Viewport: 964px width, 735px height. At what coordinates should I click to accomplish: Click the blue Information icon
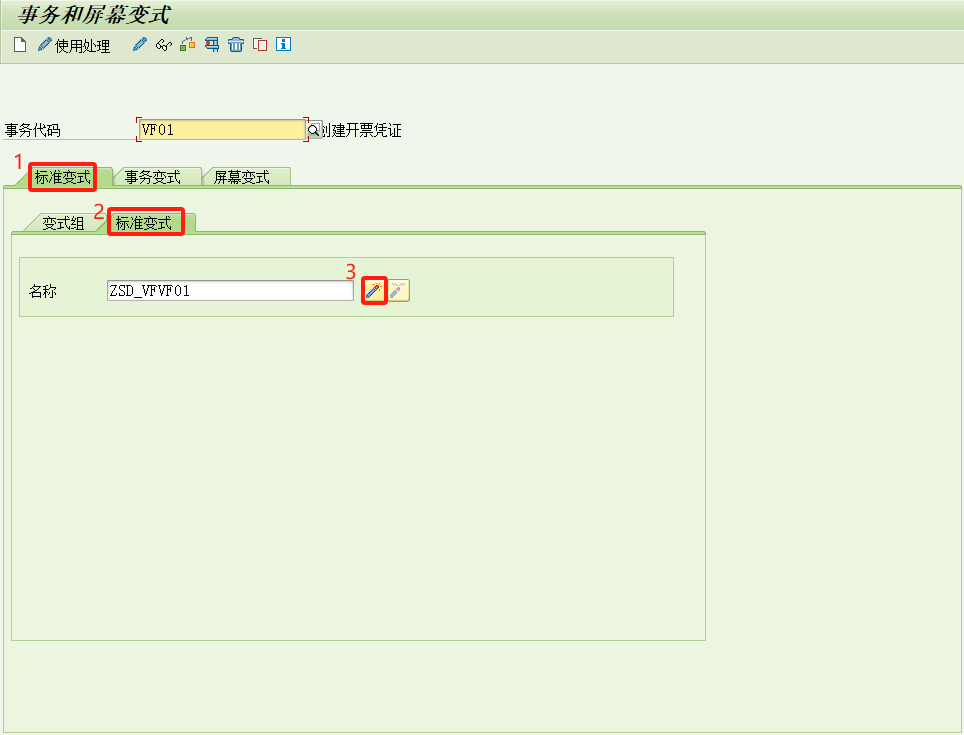(x=283, y=44)
